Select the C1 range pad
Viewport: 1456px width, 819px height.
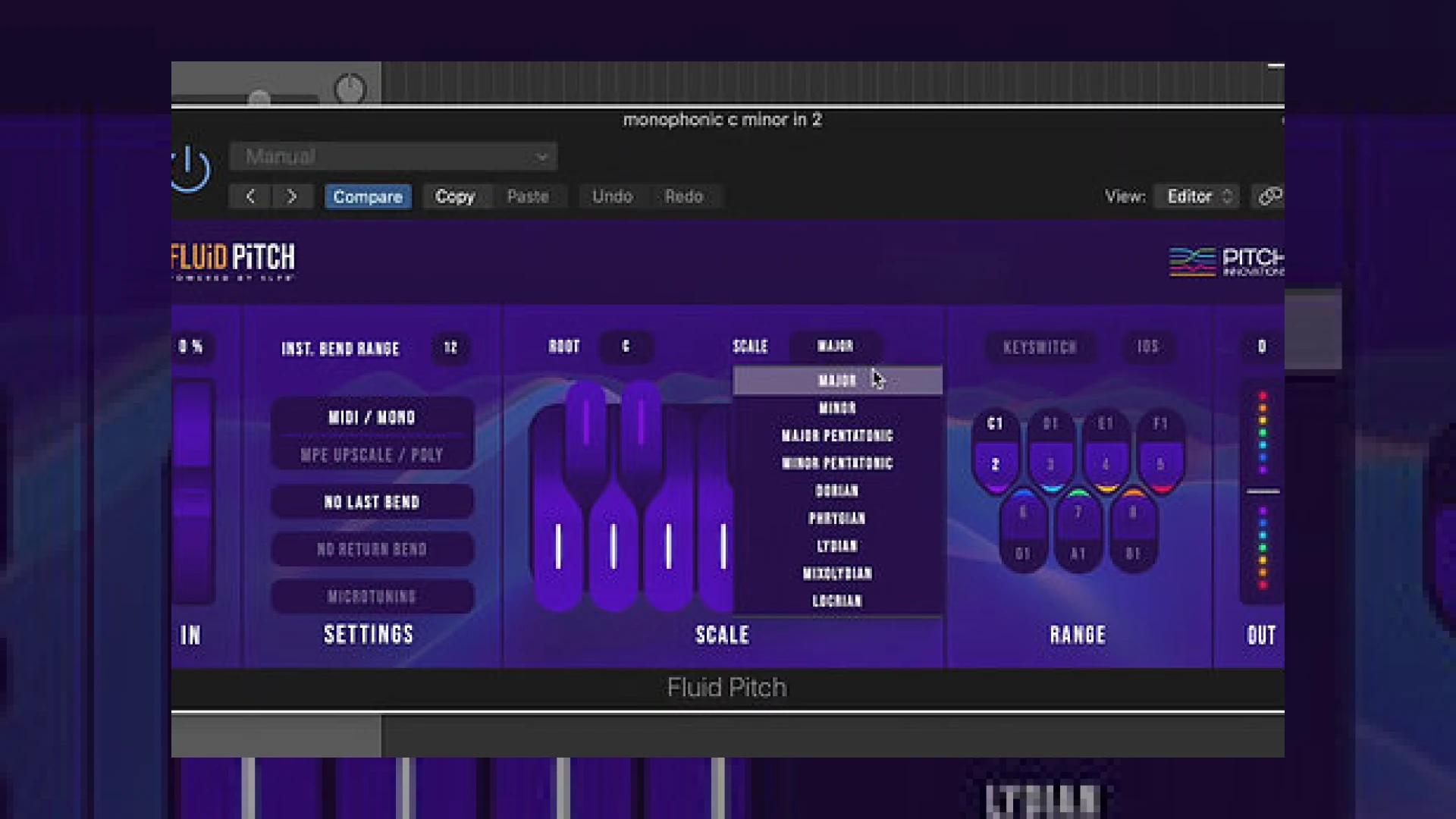(995, 451)
